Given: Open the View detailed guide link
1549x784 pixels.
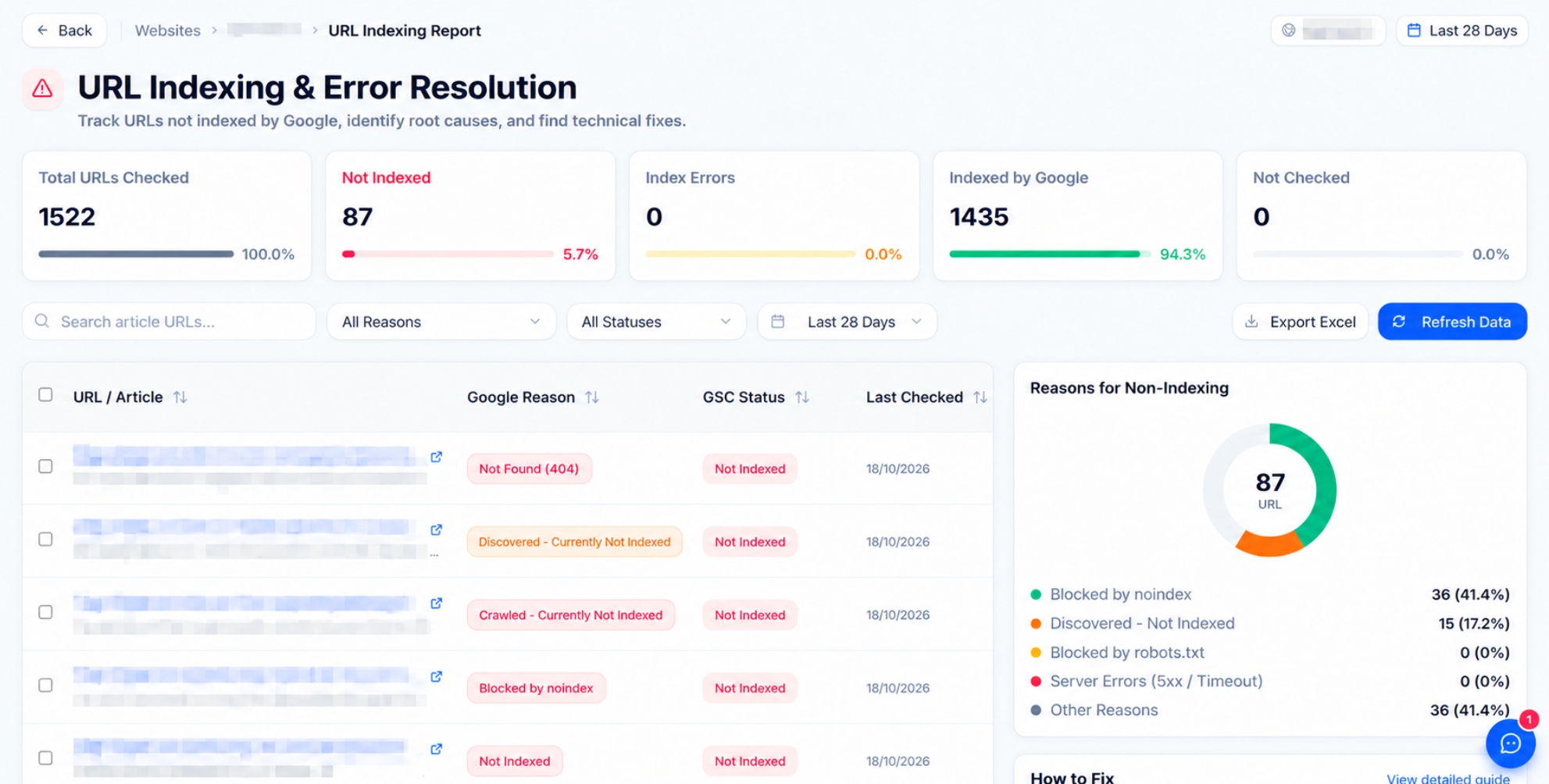Looking at the screenshot, I should (1447, 778).
